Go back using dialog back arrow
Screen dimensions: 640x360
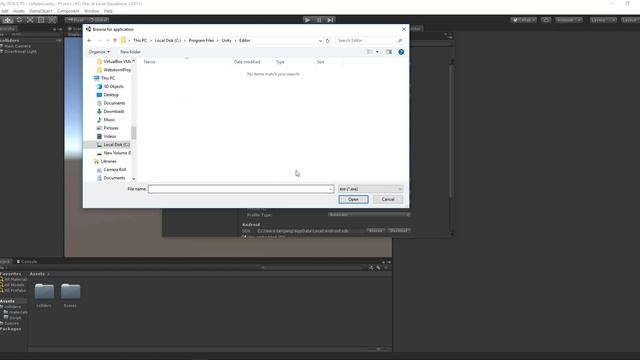89,40
